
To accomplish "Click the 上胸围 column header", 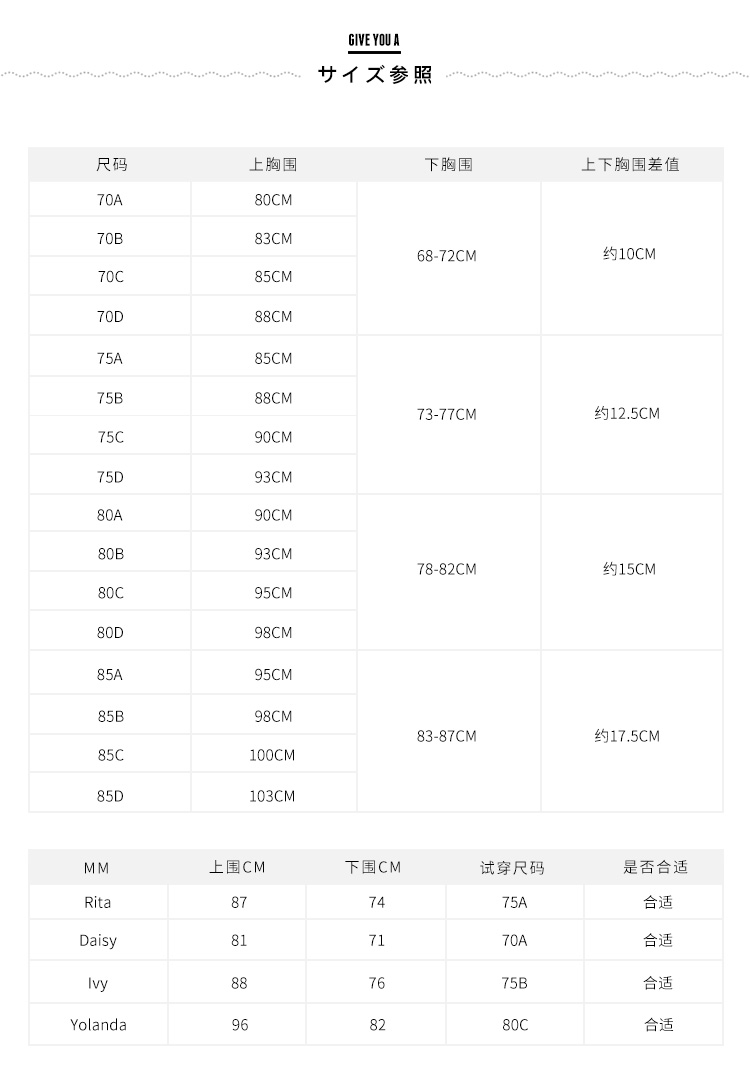I will (273, 164).
